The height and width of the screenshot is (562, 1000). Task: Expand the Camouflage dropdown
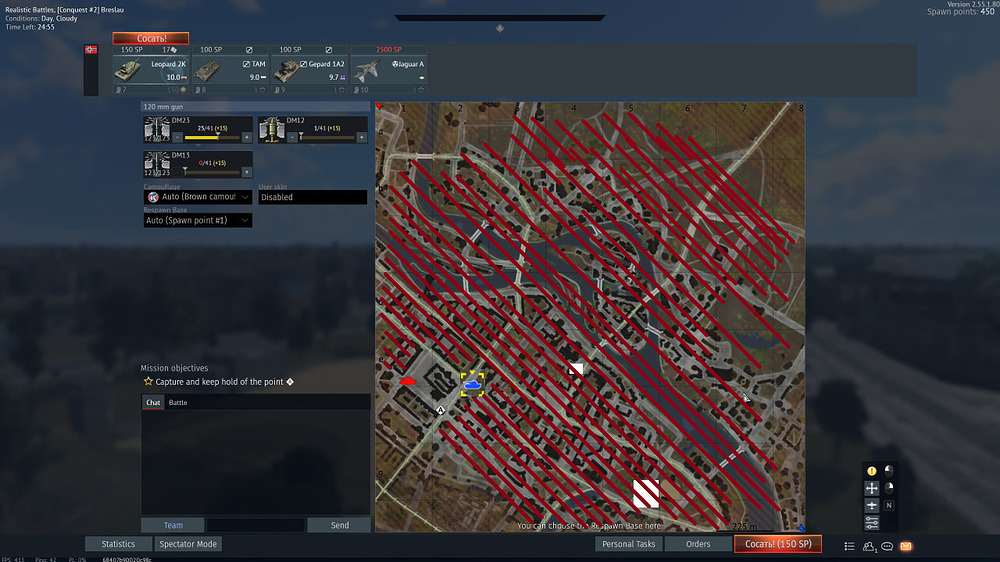(x=198, y=197)
